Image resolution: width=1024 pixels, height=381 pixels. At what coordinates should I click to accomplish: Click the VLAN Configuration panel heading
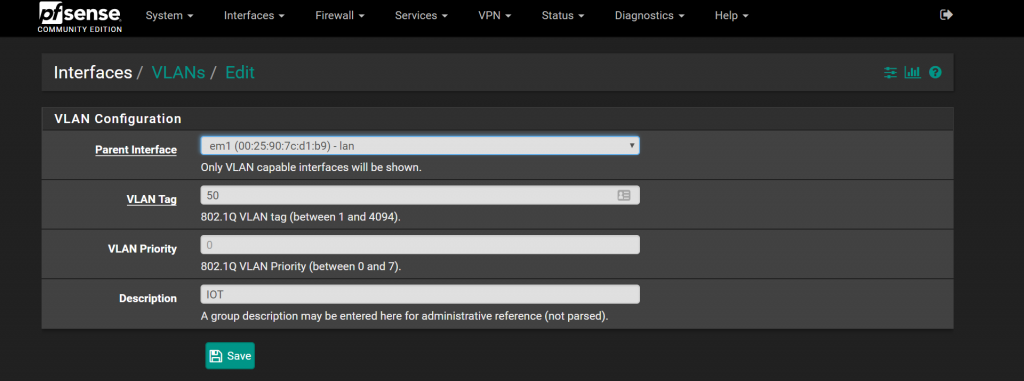[118, 119]
